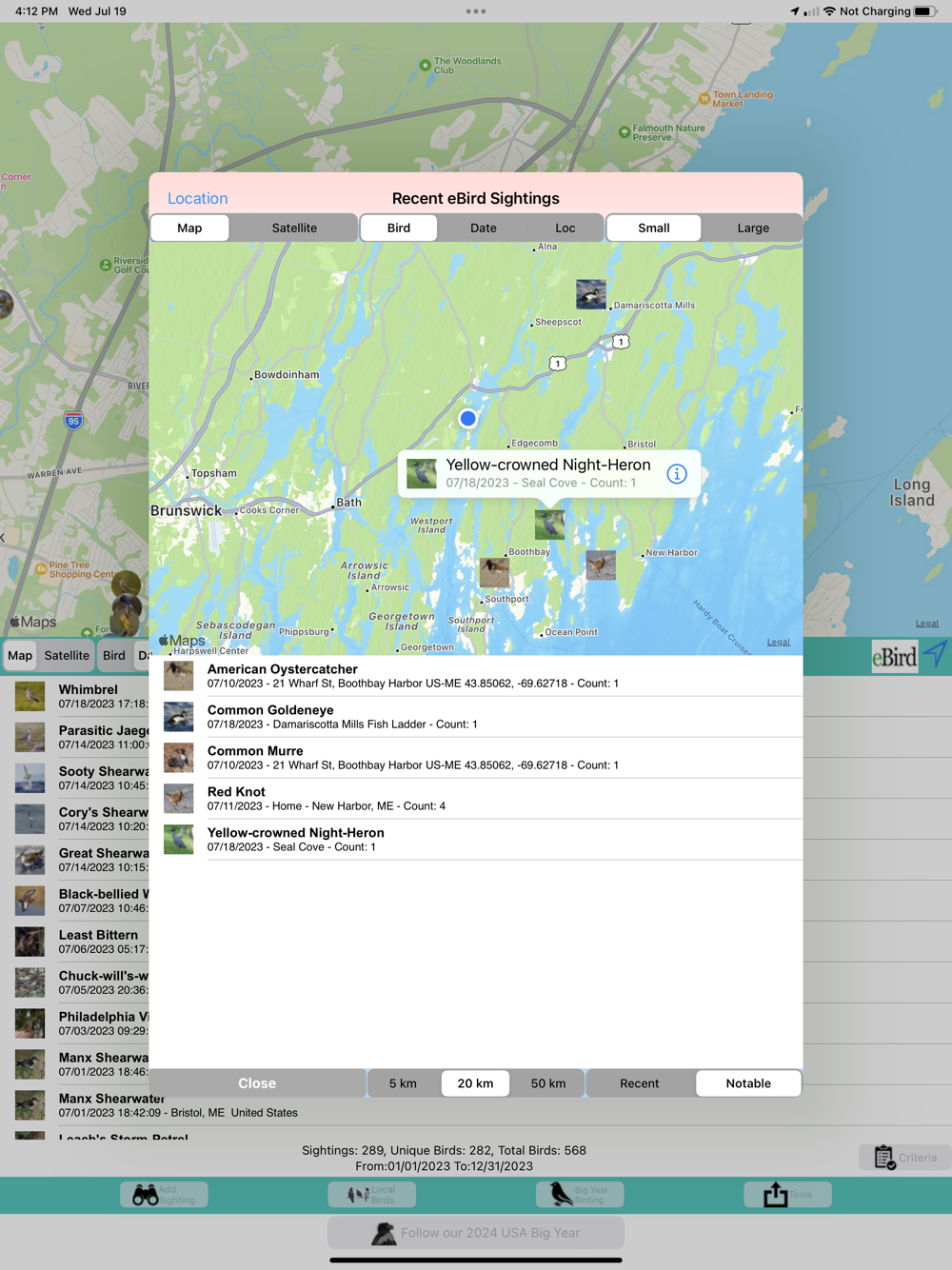The height and width of the screenshot is (1270, 952).
Task: Set search radius to 50 km
Action: click(x=548, y=1083)
